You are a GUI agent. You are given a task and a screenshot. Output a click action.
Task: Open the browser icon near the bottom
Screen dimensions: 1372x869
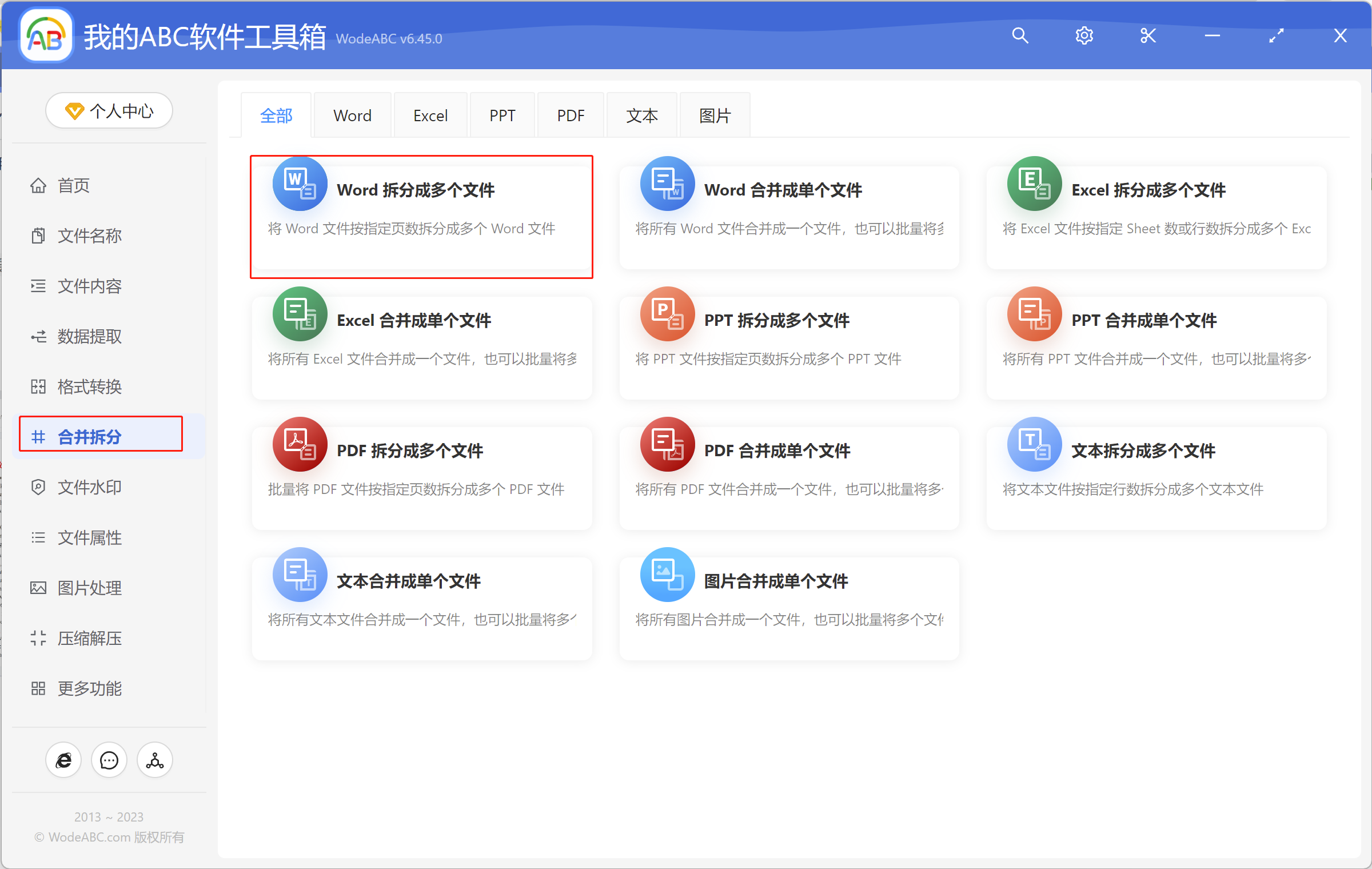pyautogui.click(x=63, y=760)
